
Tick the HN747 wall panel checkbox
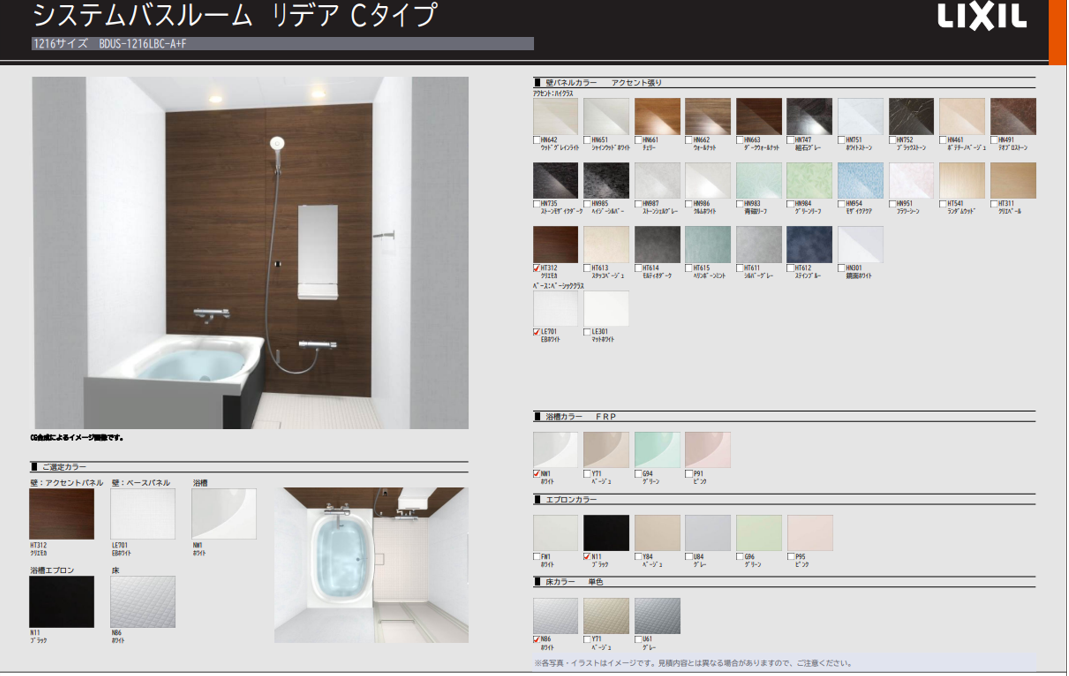pos(790,141)
